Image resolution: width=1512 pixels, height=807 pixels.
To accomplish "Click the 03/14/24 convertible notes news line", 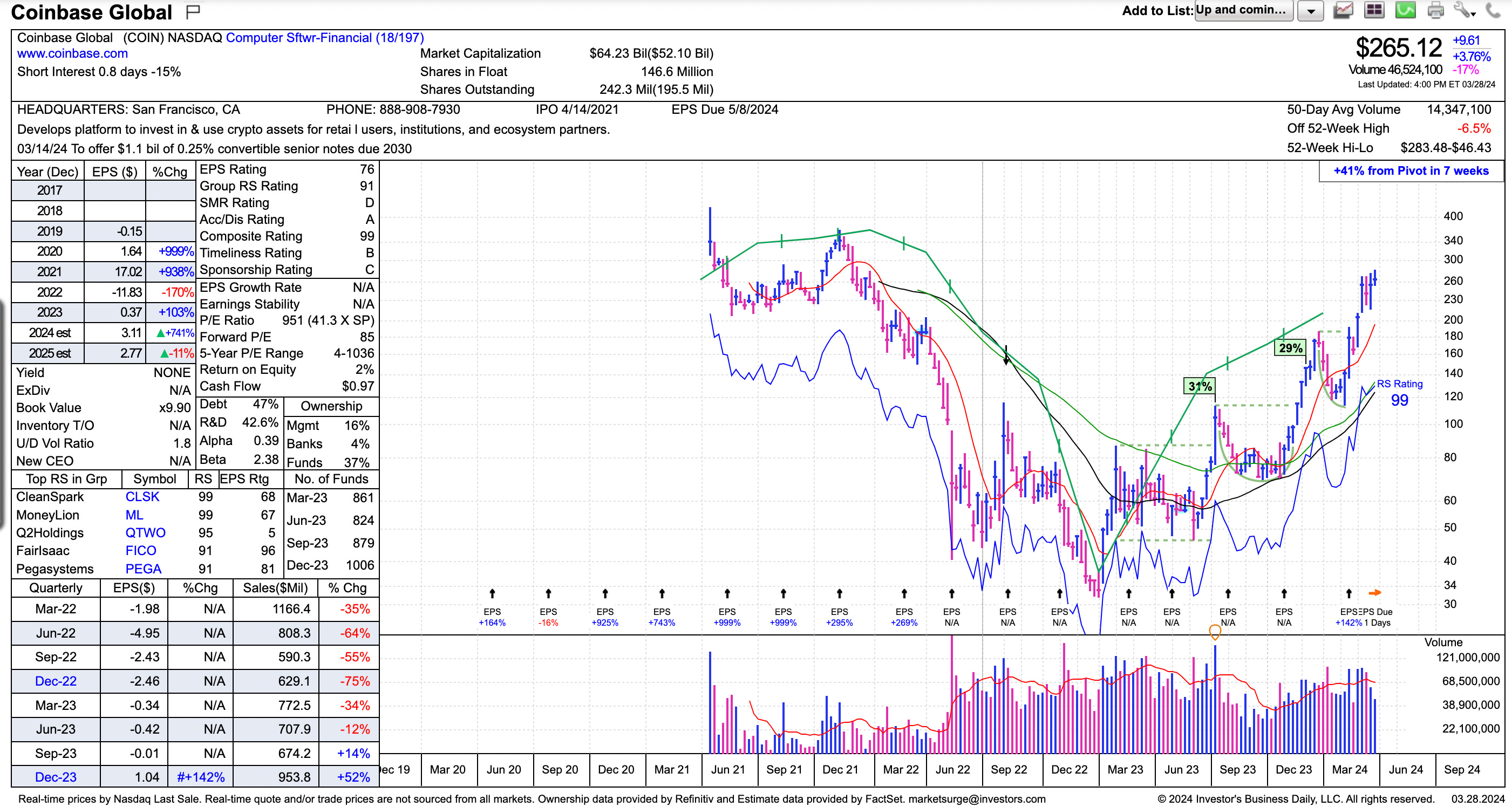I will [x=214, y=148].
